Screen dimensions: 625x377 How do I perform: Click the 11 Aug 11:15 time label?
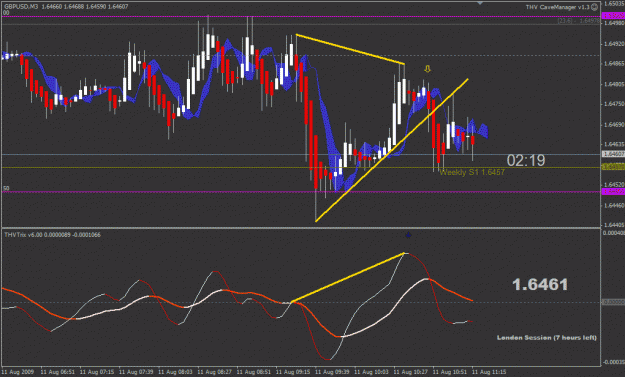point(489,372)
